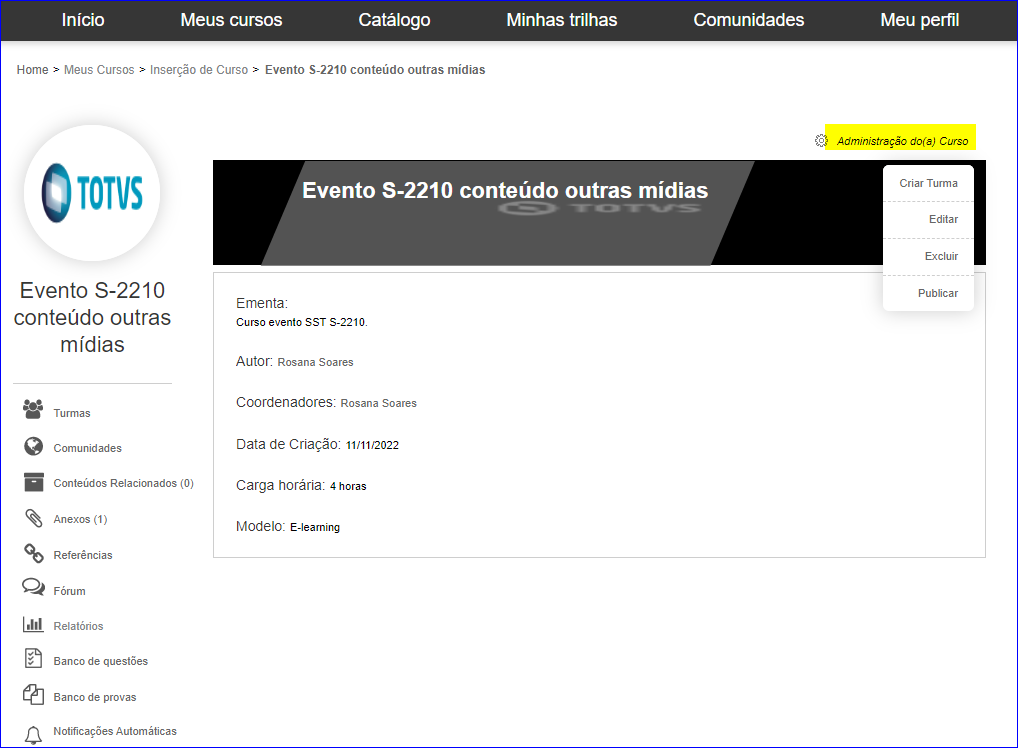Viewport: 1018px width, 748px height.
Task: Select Excluir from the admin menu
Action: coord(928,256)
